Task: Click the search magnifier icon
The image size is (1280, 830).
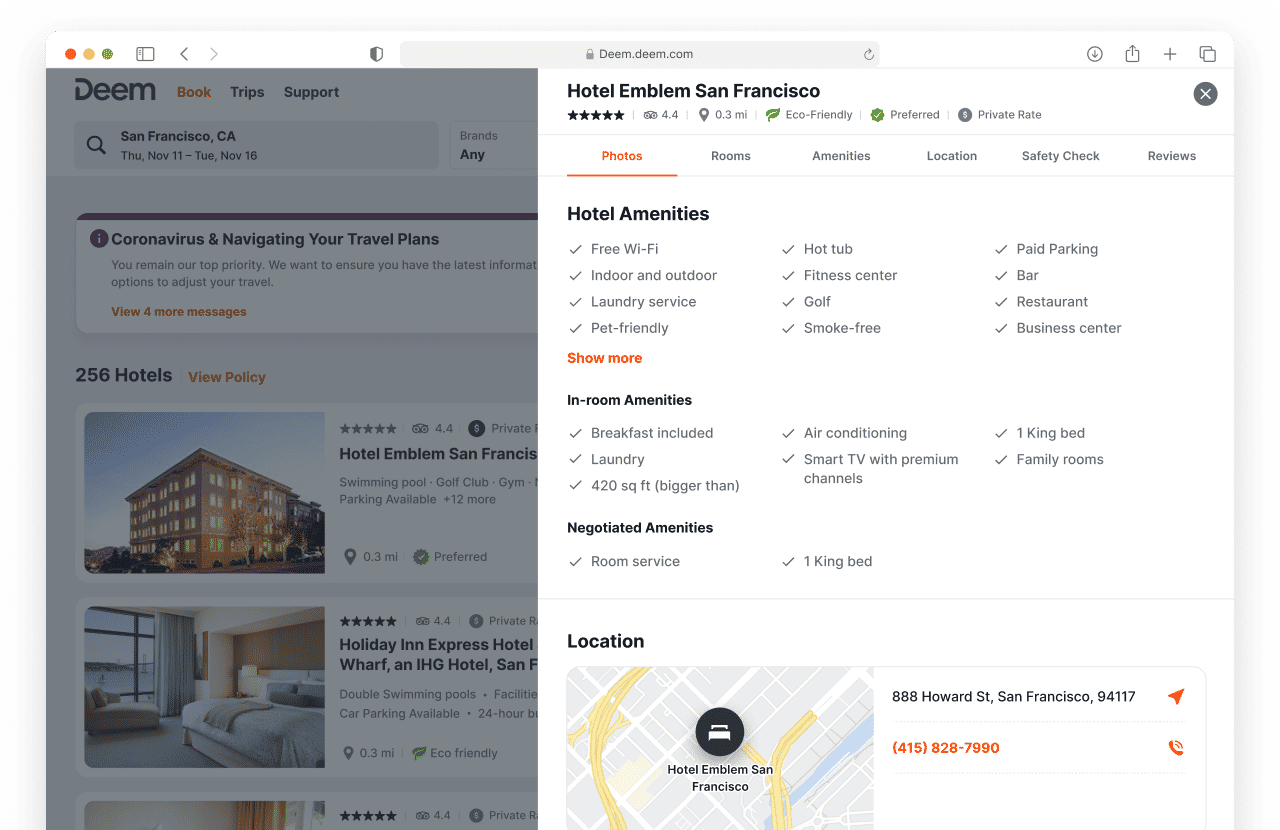Action: pos(96,145)
